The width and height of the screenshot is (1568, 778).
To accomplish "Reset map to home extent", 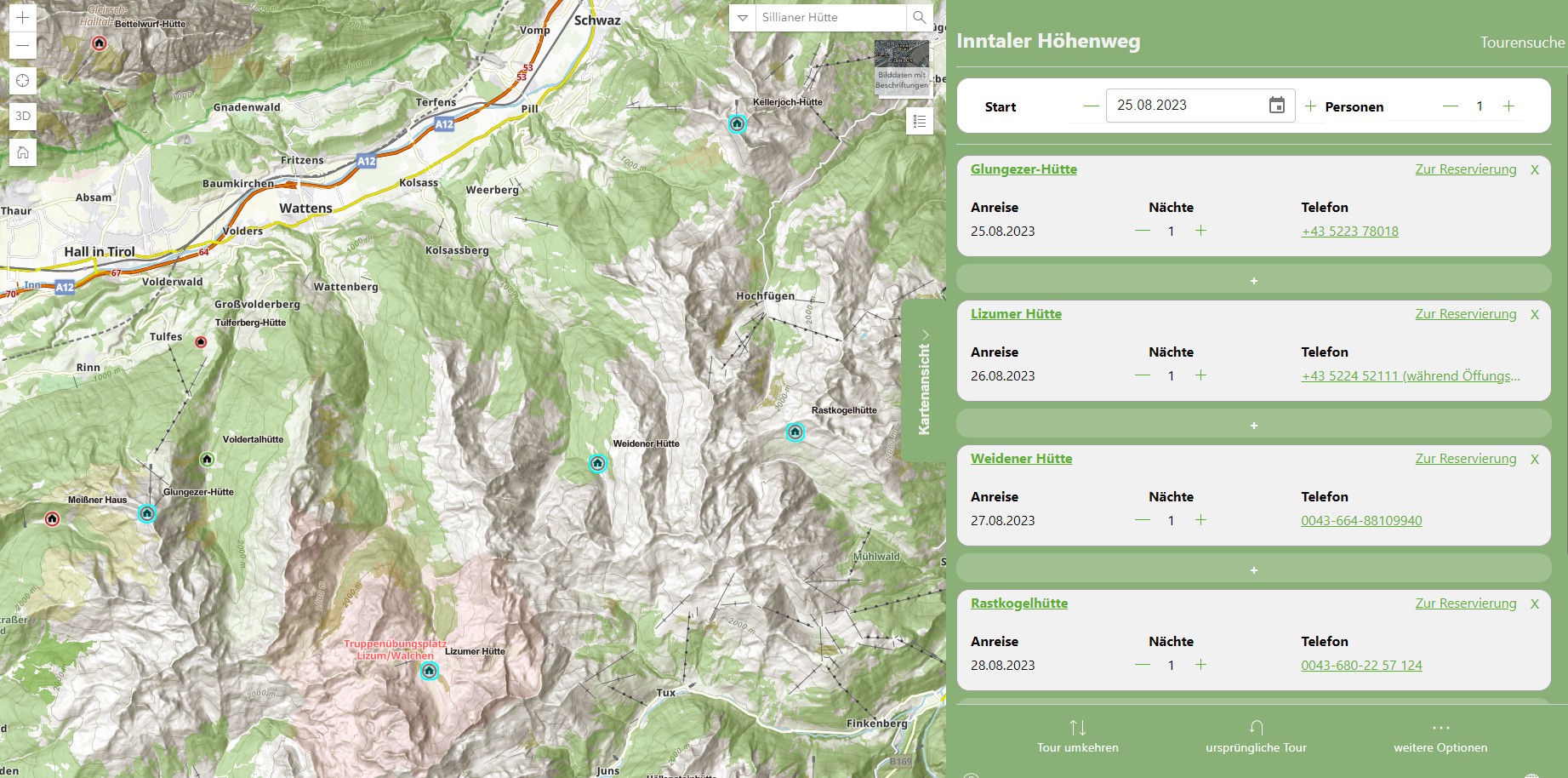I will coord(23,152).
